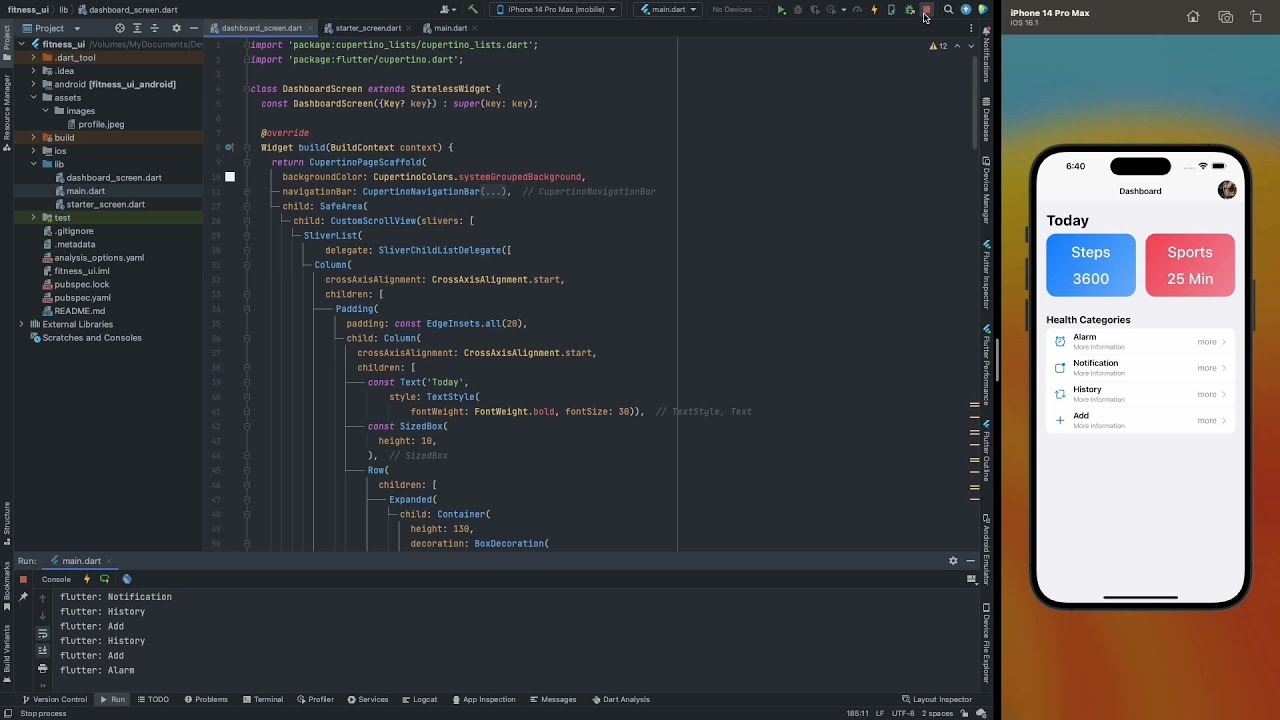
Task: Expand External Libraries node
Action: click(x=21, y=324)
